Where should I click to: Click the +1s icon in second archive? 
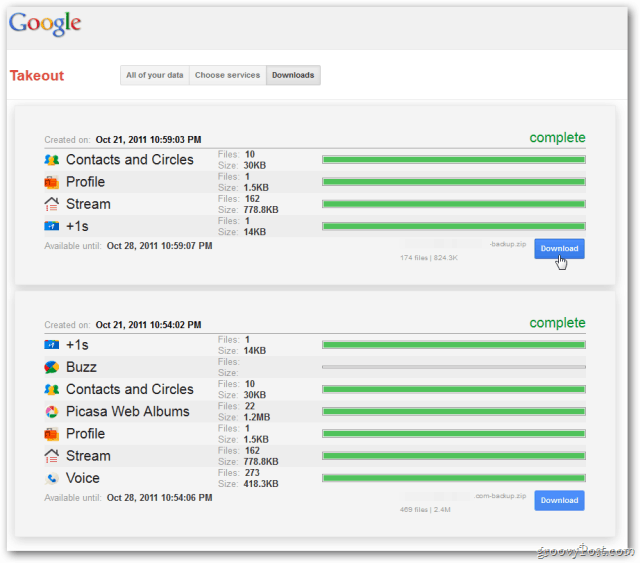click(52, 345)
